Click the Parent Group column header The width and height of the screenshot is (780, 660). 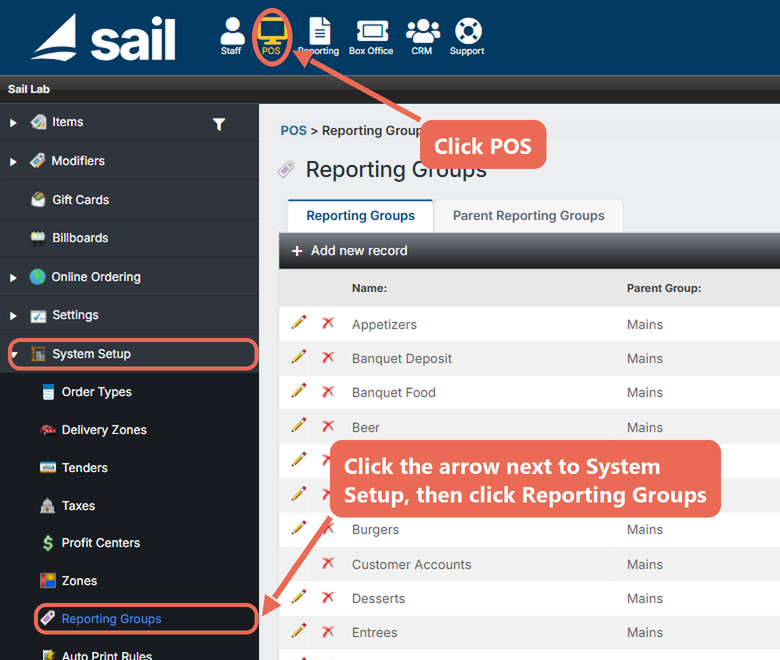[664, 288]
